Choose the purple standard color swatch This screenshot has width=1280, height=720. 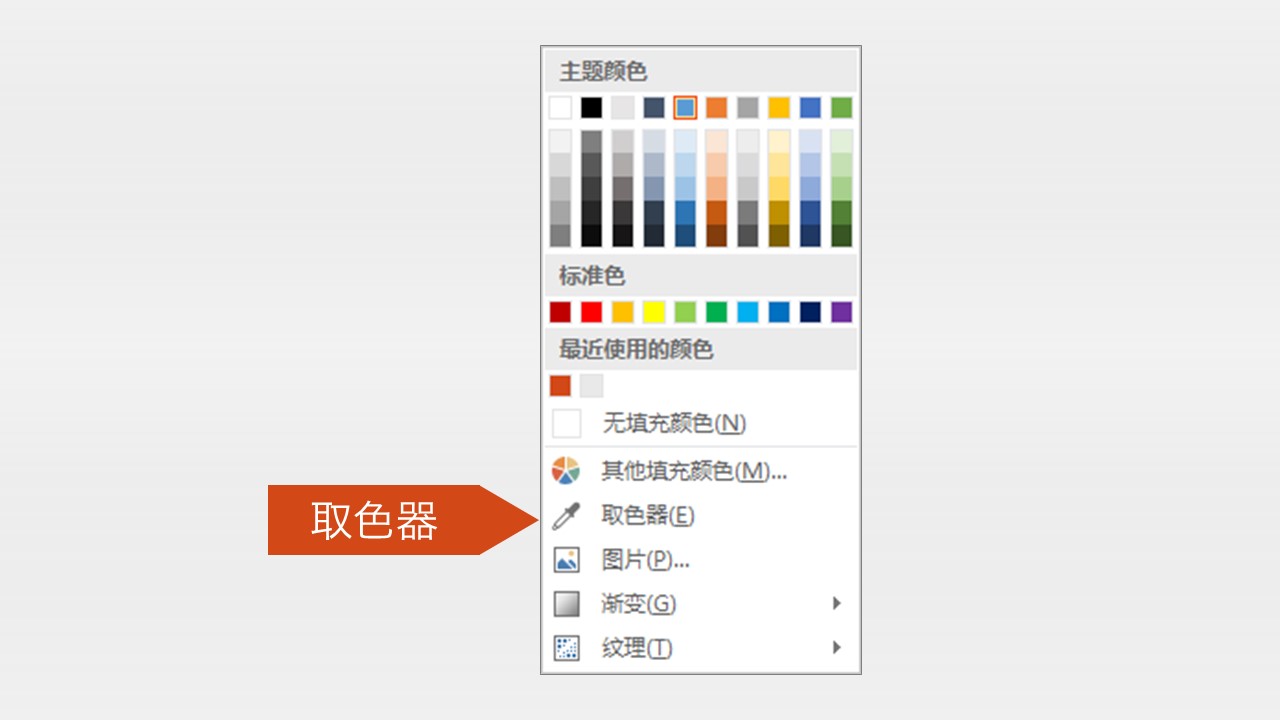point(841,312)
